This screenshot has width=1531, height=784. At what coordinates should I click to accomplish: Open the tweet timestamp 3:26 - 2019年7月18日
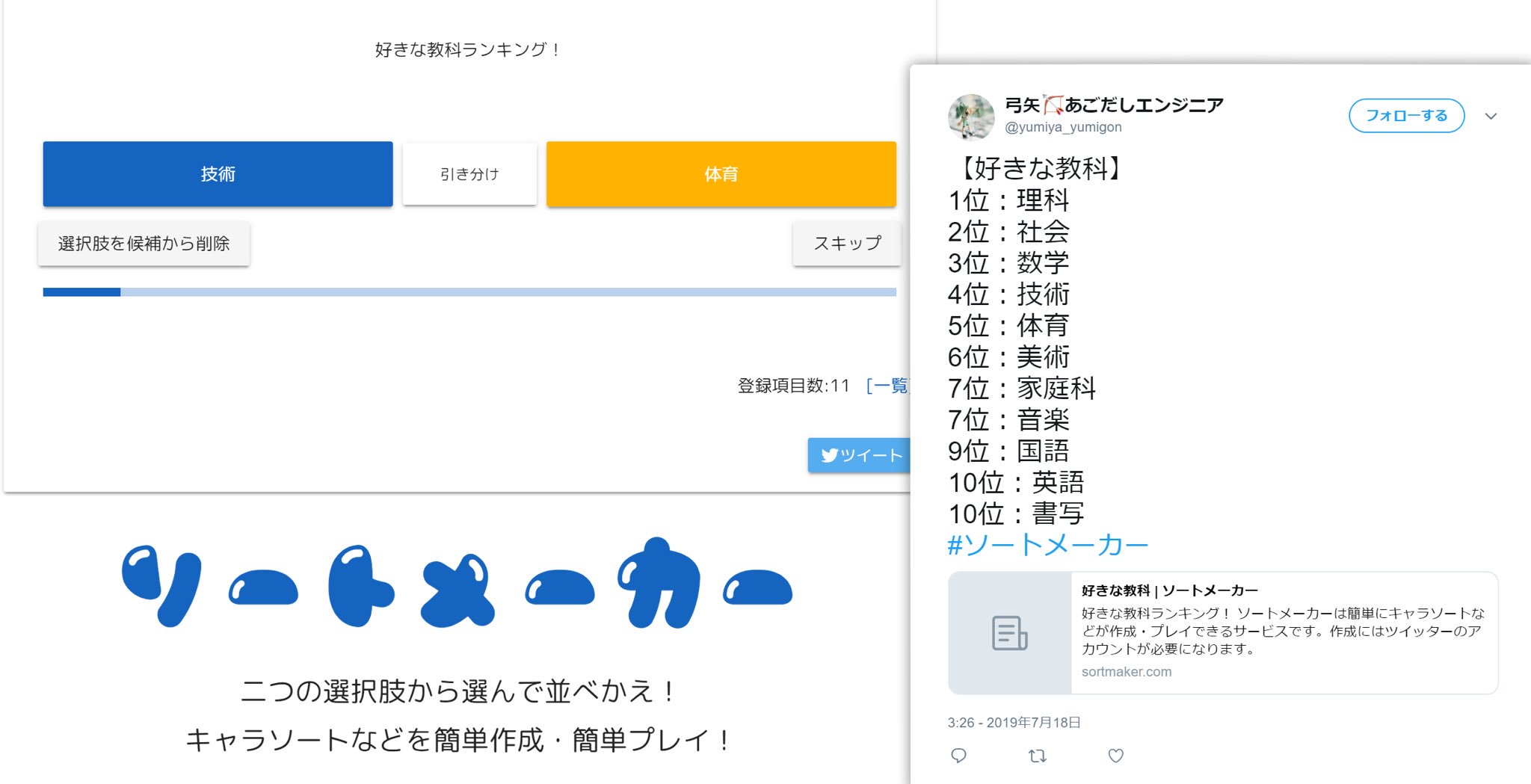click(1014, 723)
